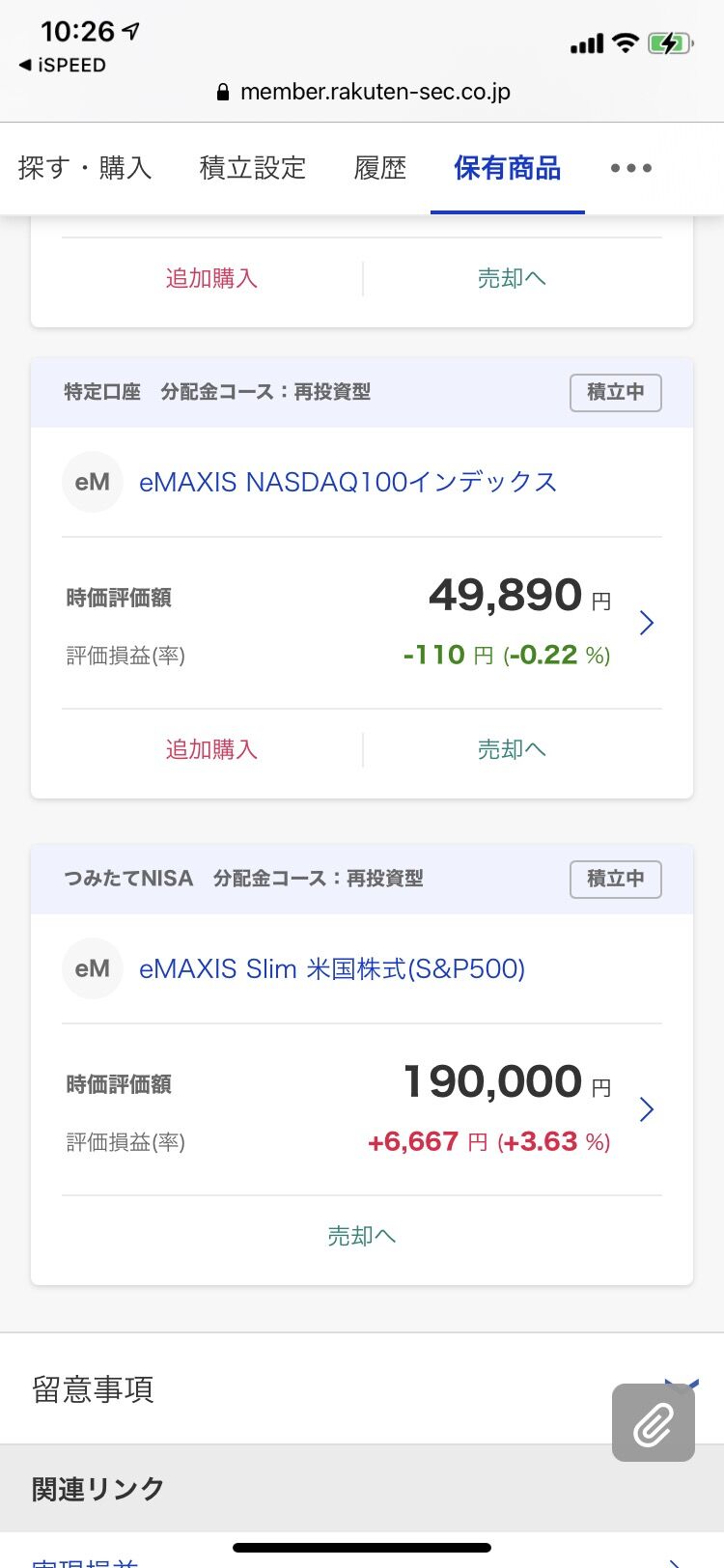This screenshot has width=724, height=1568.
Task: Tap the Wi-Fi status icon
Action: click(x=626, y=43)
